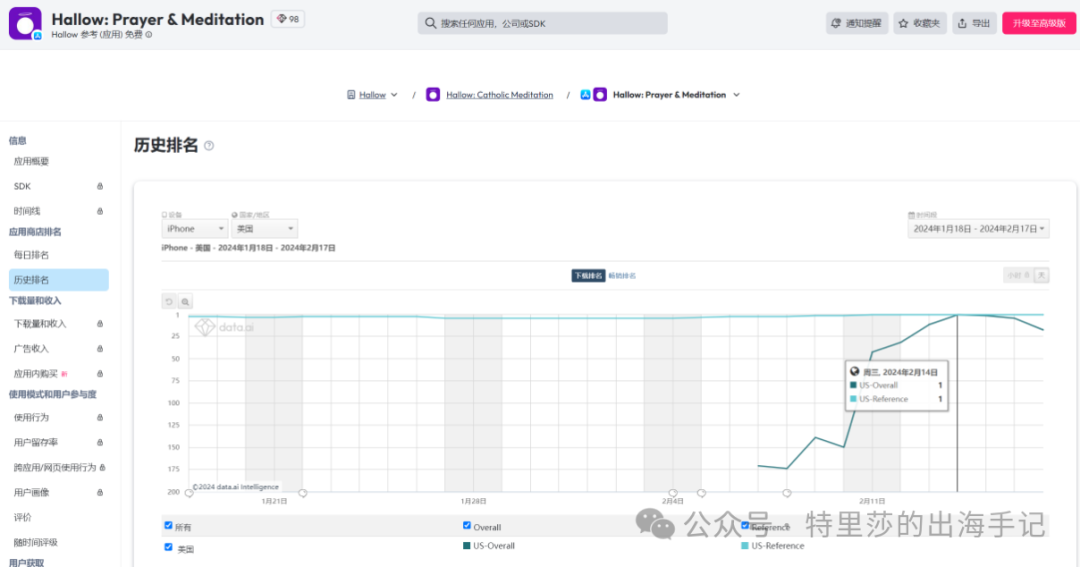Click the lock icon beside 用户留存率
1080x567 pixels.
pos(100,442)
